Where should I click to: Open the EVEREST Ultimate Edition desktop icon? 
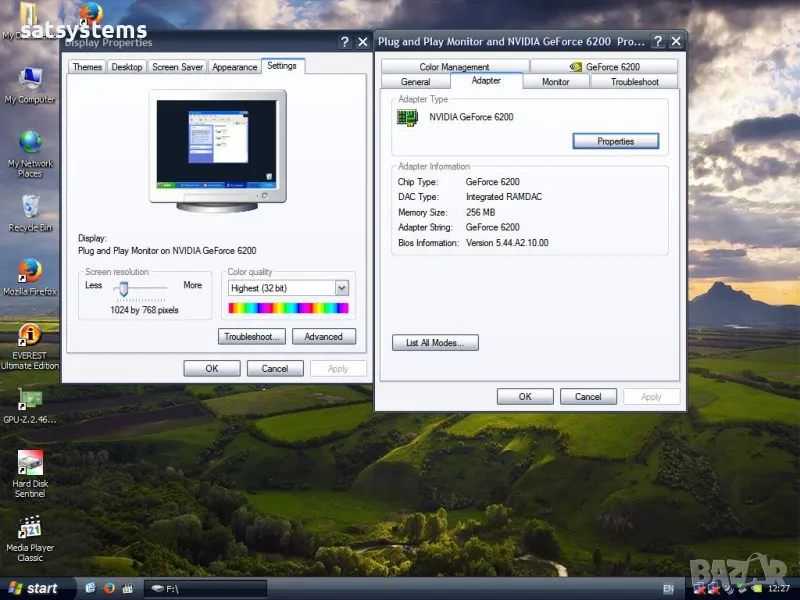coord(30,335)
